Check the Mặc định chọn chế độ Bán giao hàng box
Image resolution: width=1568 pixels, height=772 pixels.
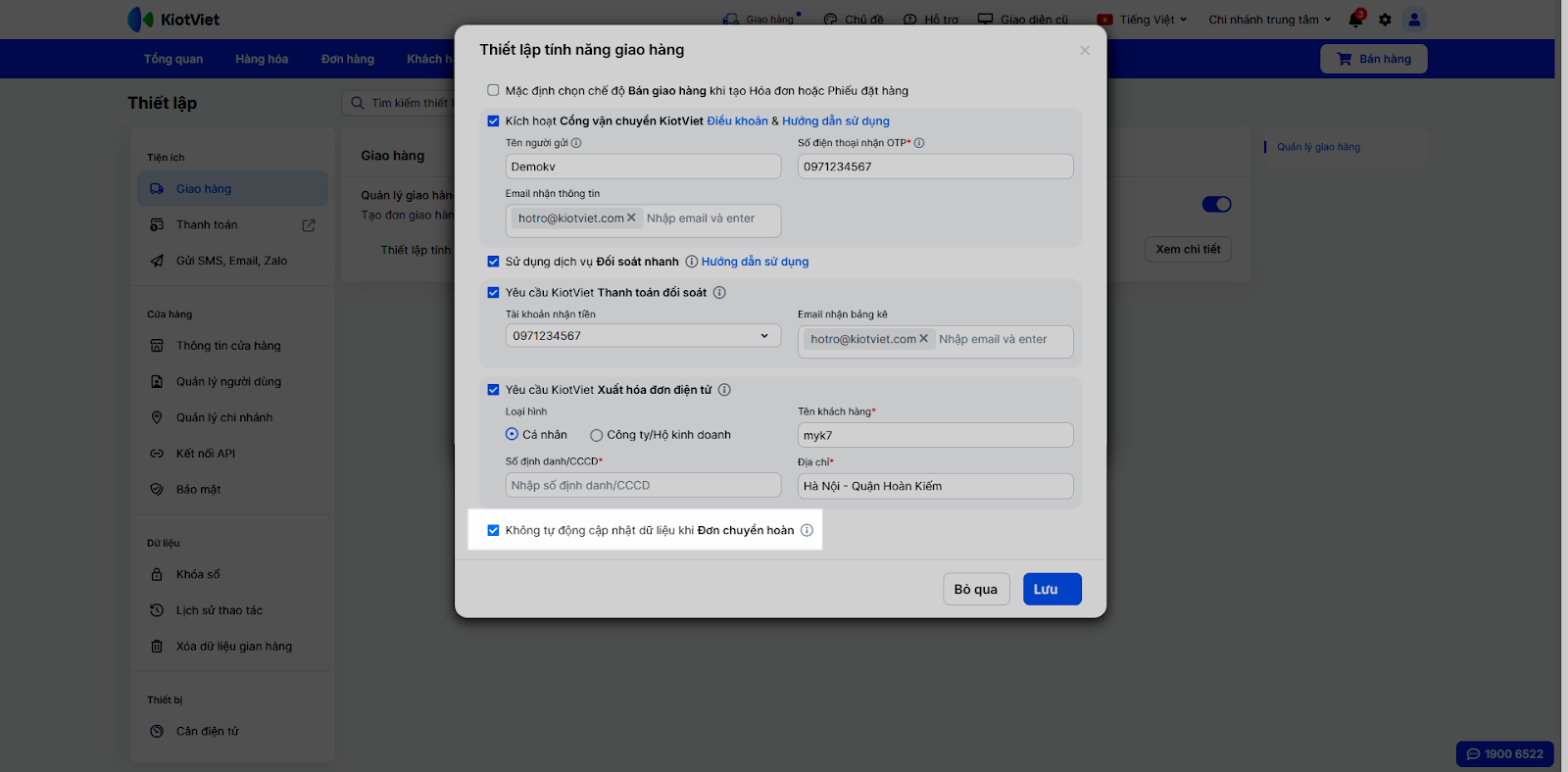(x=493, y=91)
